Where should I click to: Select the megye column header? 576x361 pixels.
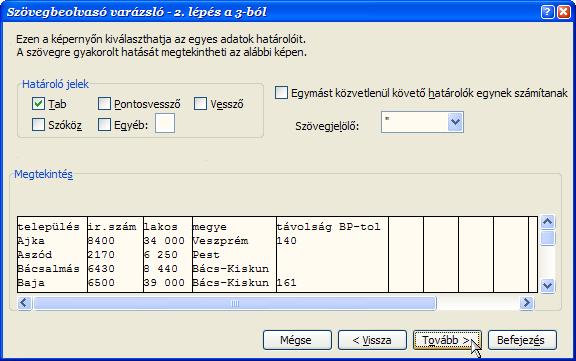pyautogui.click(x=210, y=227)
